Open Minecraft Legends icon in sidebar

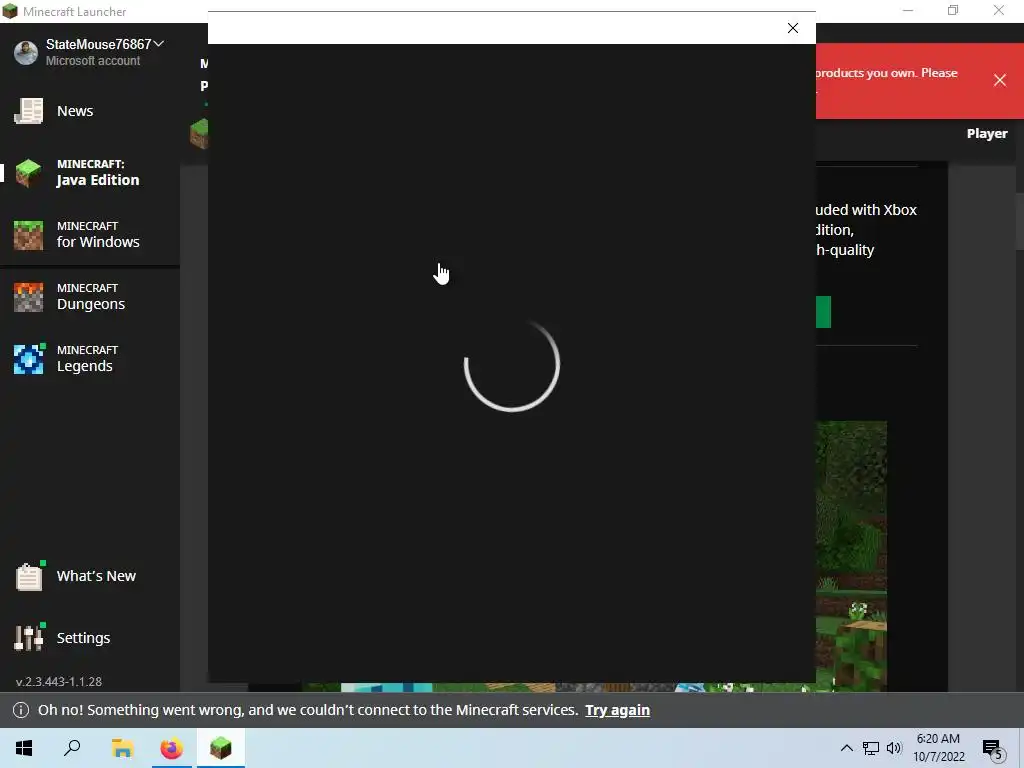[29, 359]
